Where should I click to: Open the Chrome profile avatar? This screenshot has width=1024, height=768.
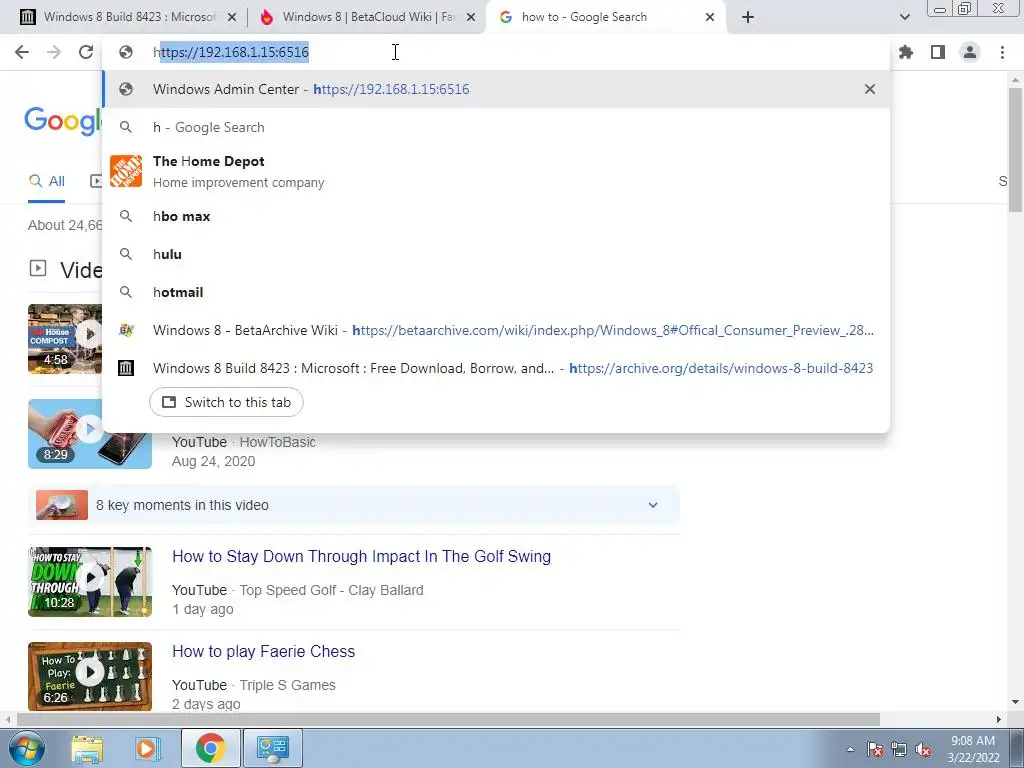coord(970,52)
